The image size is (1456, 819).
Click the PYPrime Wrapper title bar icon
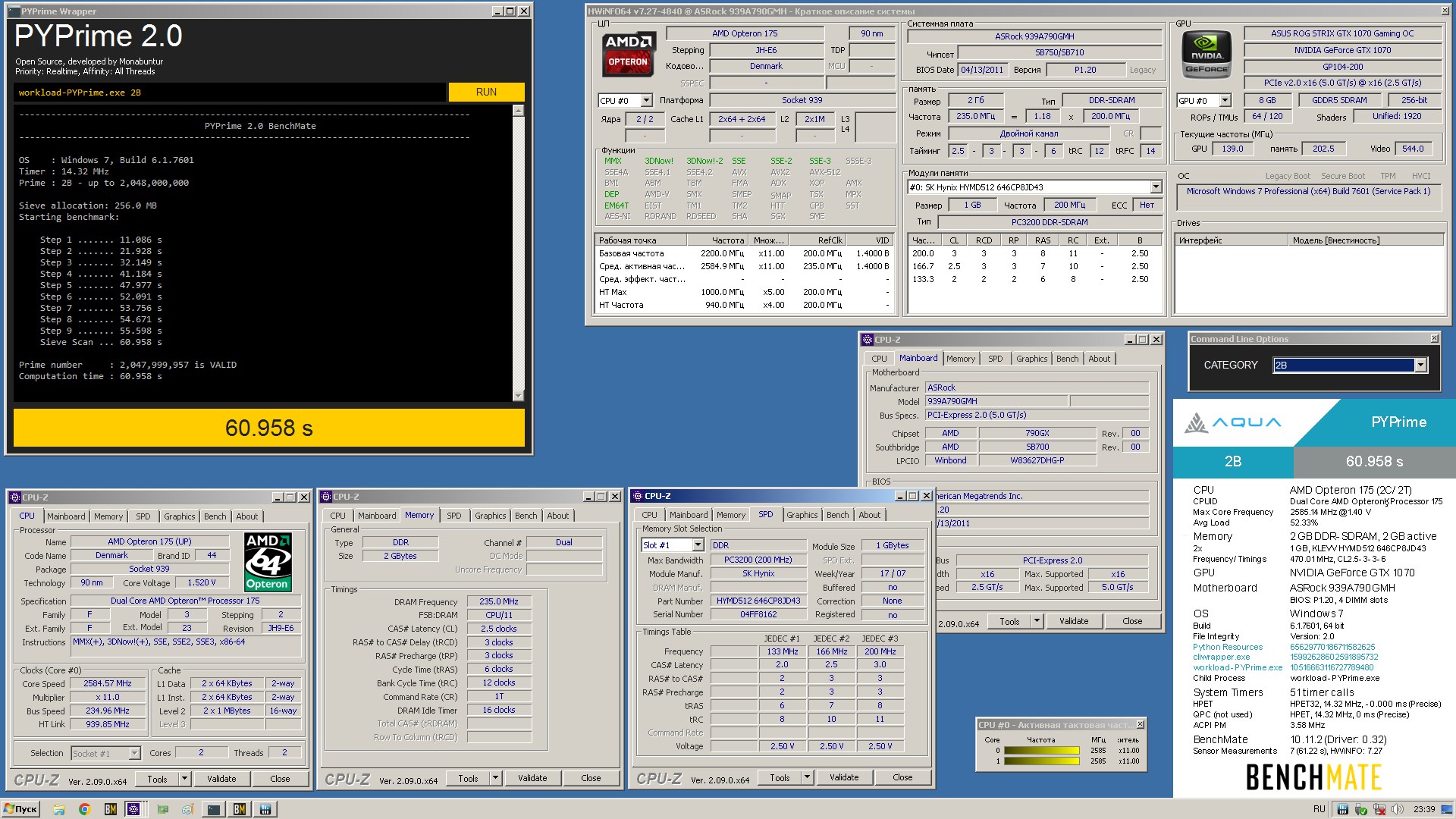(x=14, y=11)
